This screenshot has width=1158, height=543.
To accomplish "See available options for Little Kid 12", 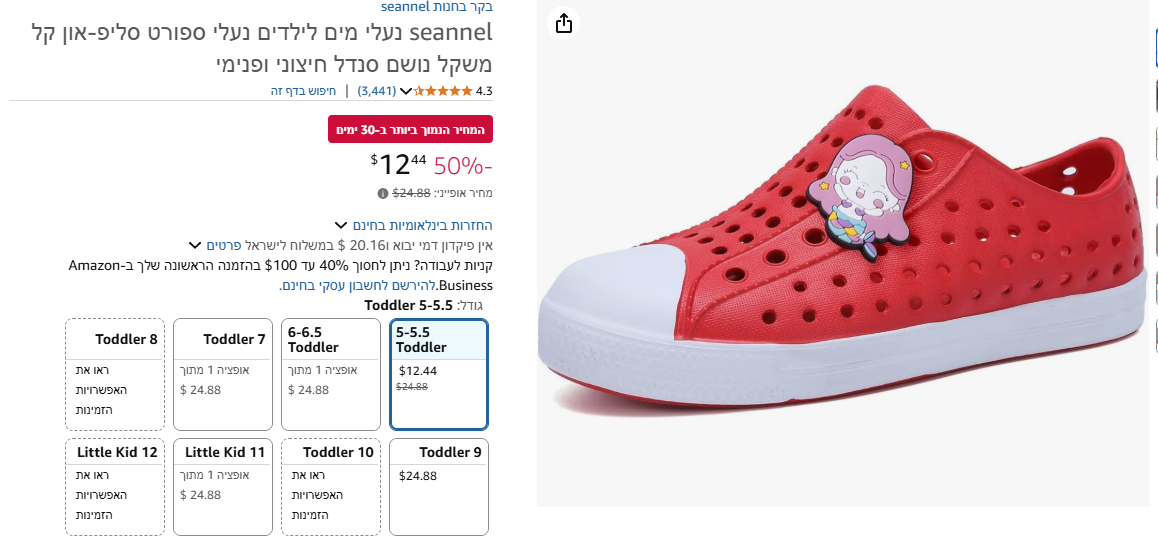I will 115,487.
